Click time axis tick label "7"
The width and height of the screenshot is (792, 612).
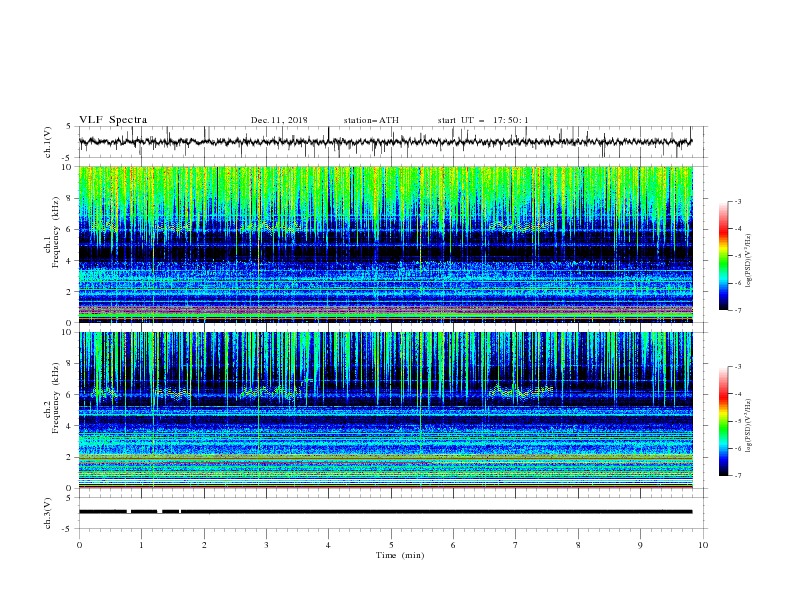[x=516, y=545]
